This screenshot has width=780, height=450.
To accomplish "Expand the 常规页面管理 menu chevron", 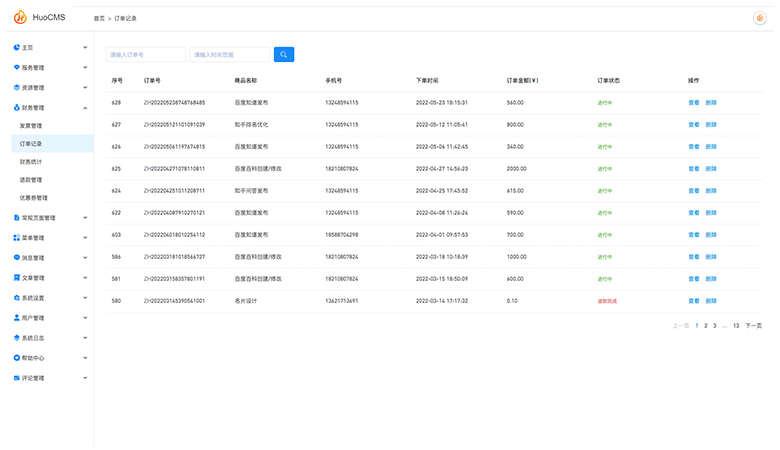I will pos(85,218).
